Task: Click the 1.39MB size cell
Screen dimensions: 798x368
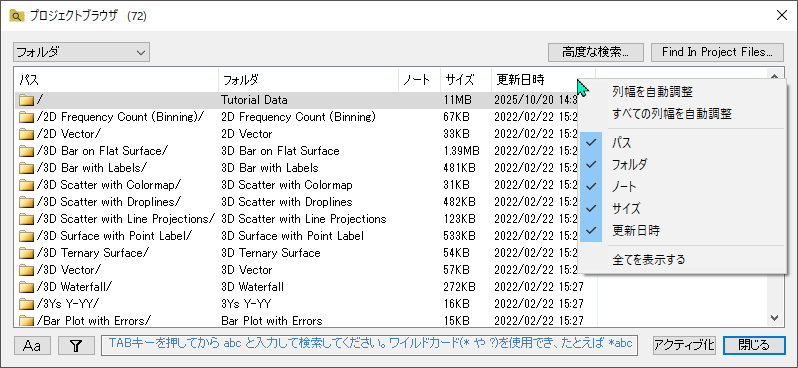Action: [461, 151]
